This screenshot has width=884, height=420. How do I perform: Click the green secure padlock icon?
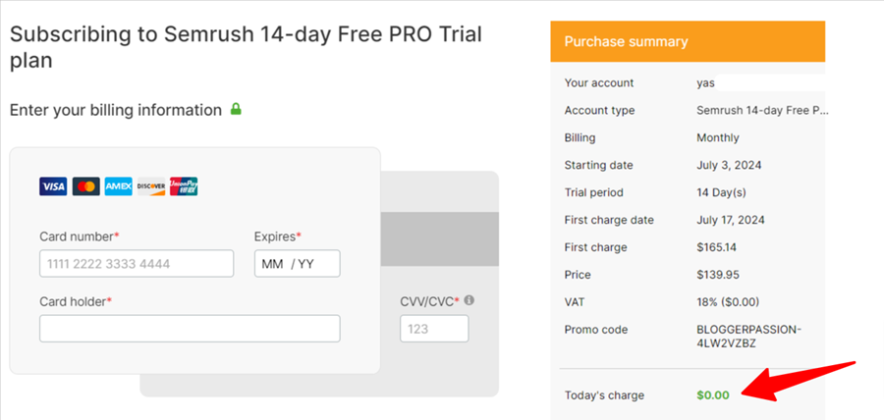[236, 109]
